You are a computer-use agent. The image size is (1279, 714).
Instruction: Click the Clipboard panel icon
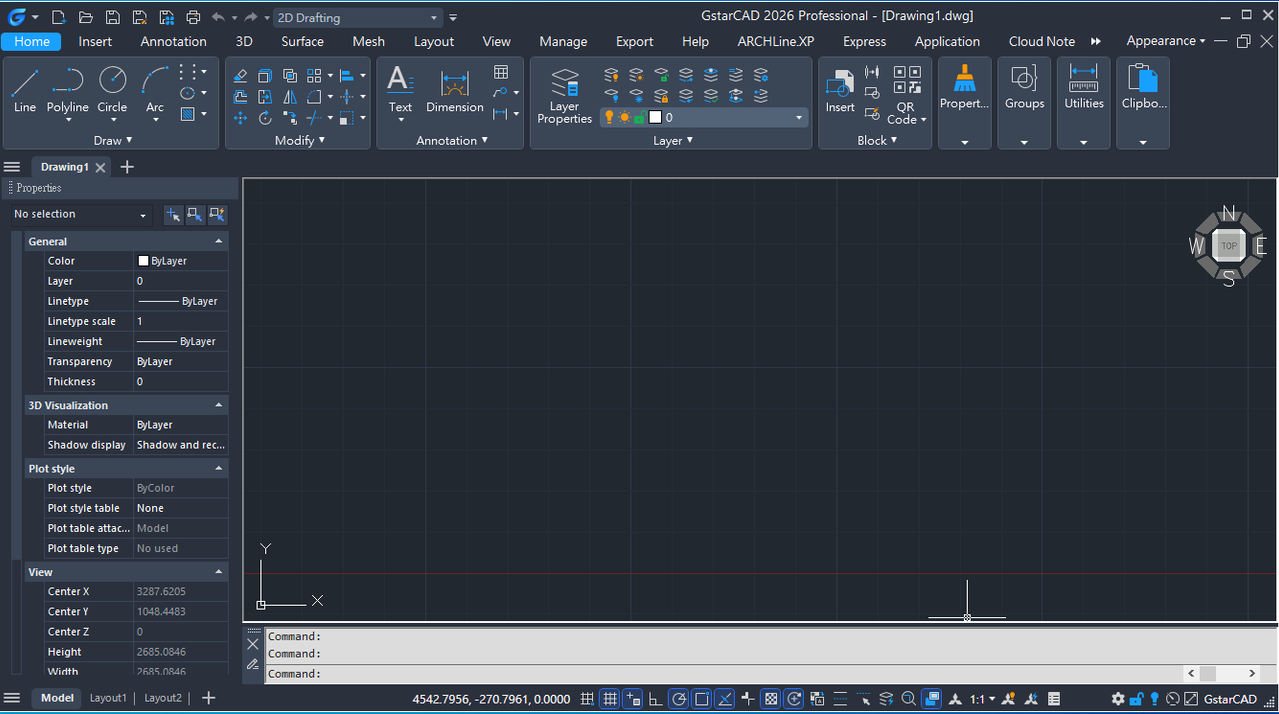[x=1142, y=88]
